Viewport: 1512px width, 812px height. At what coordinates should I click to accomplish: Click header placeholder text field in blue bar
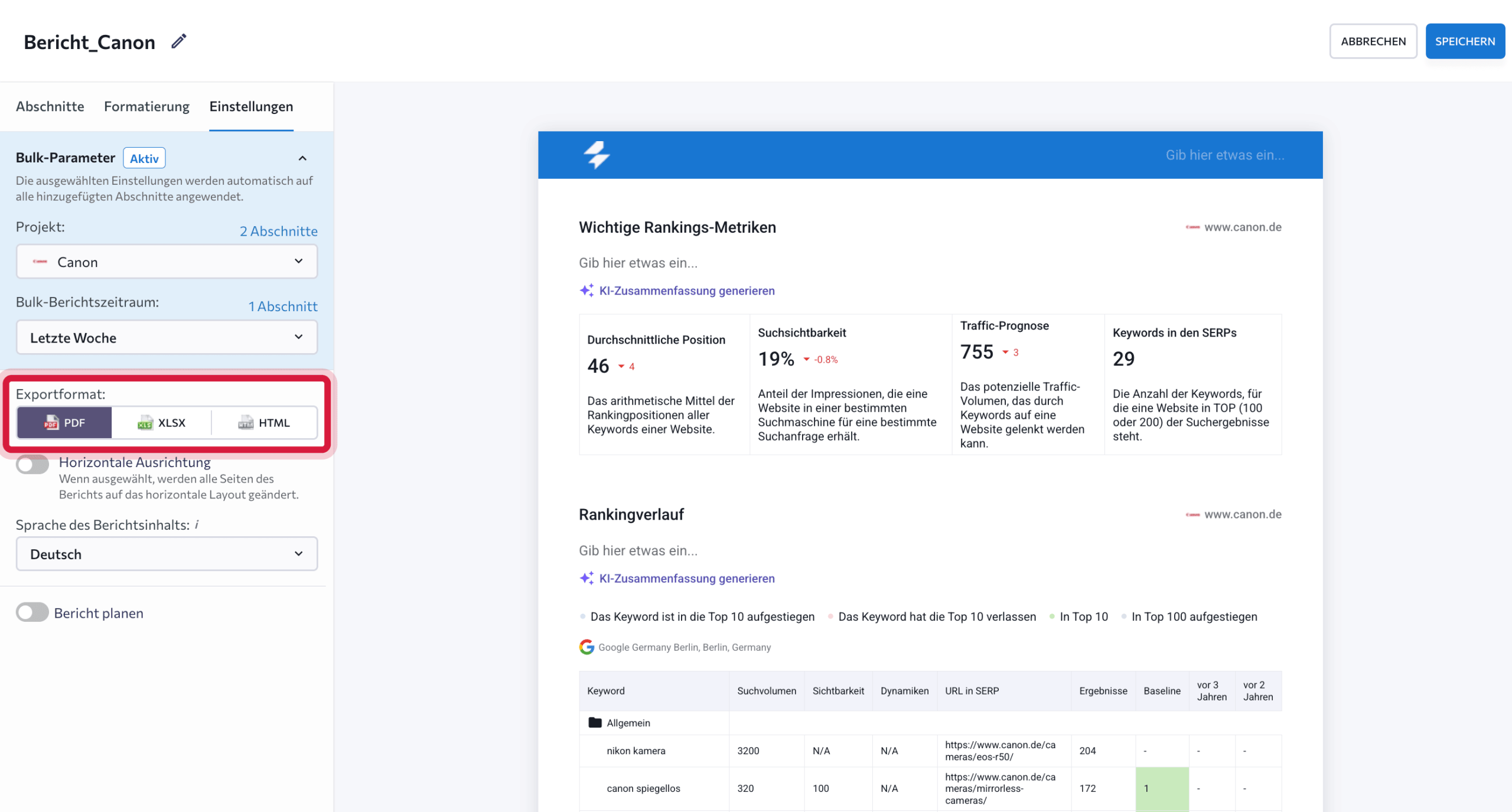1225,155
